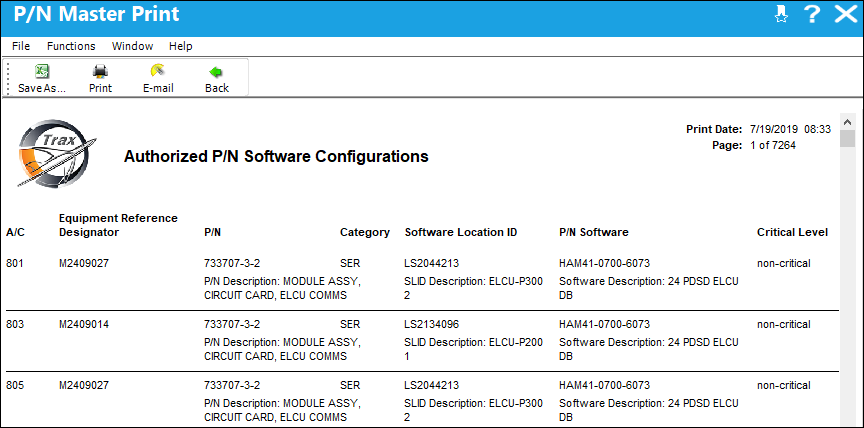Click M2409027 in the 801 row

[84, 263]
